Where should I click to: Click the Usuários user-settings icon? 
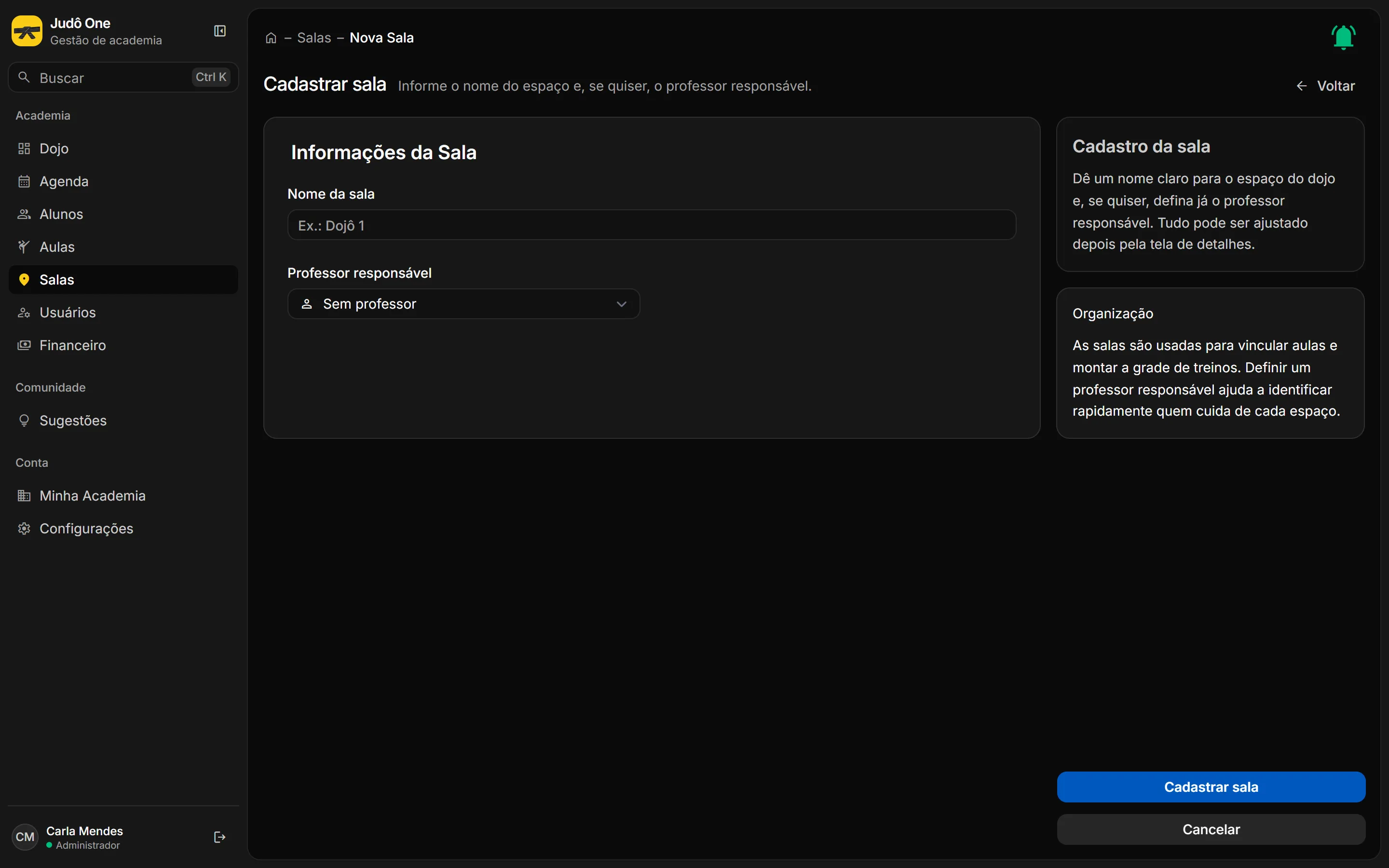(x=24, y=312)
